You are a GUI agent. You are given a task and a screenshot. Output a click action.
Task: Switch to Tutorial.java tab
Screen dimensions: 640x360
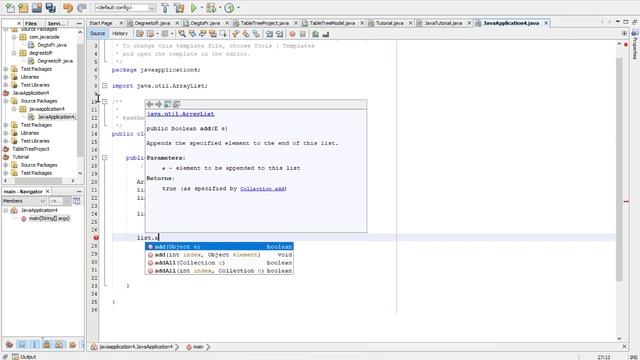(x=389, y=23)
